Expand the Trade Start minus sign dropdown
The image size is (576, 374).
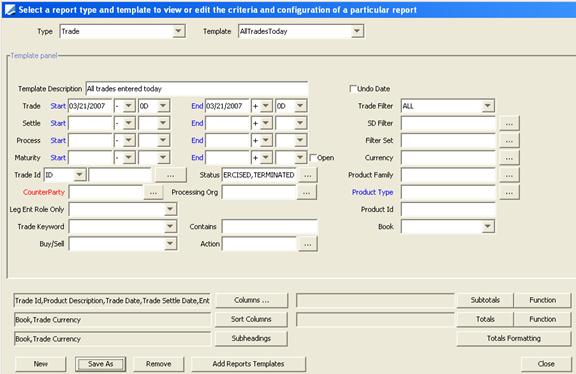tap(129, 106)
